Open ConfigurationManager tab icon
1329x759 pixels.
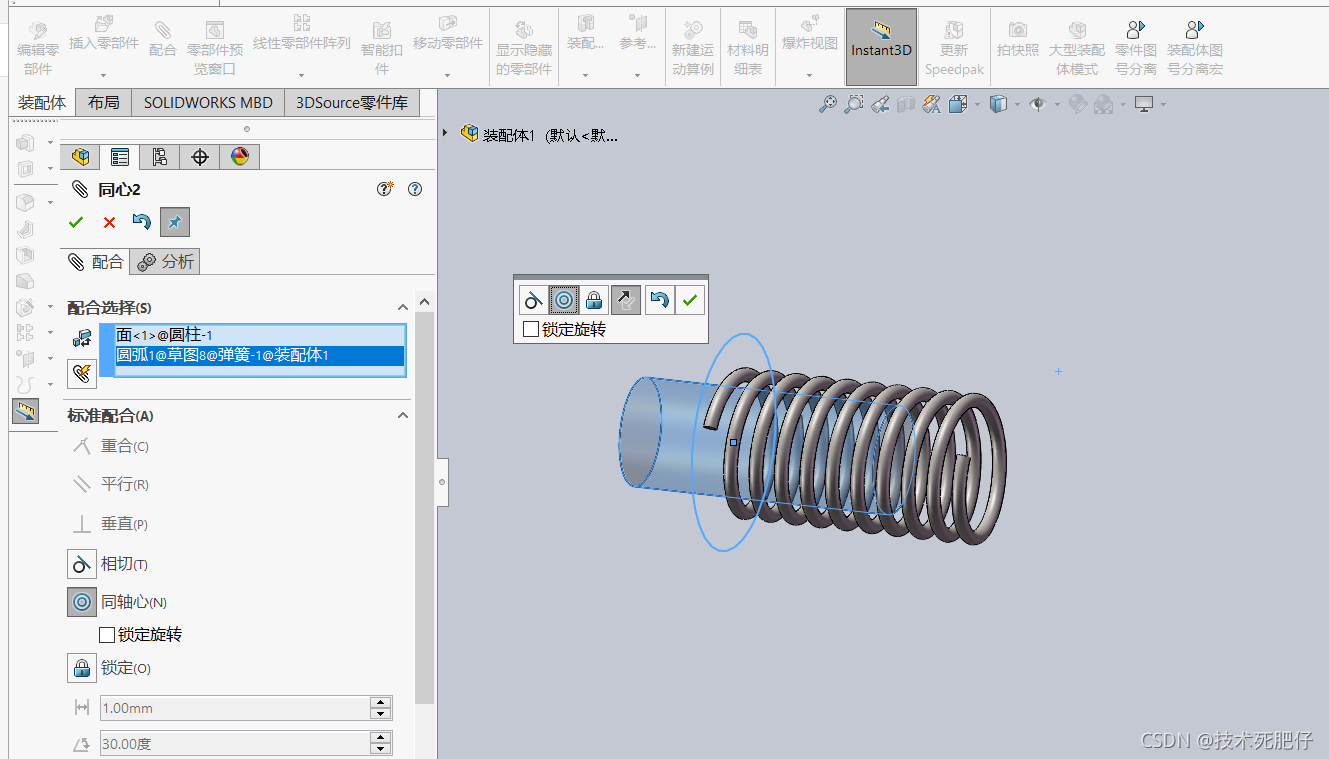click(160, 157)
